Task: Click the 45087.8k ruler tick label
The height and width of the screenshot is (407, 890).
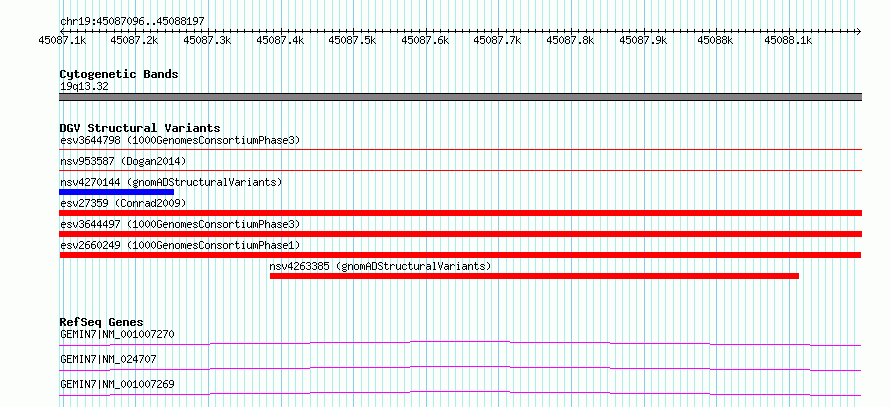Action: coord(570,40)
